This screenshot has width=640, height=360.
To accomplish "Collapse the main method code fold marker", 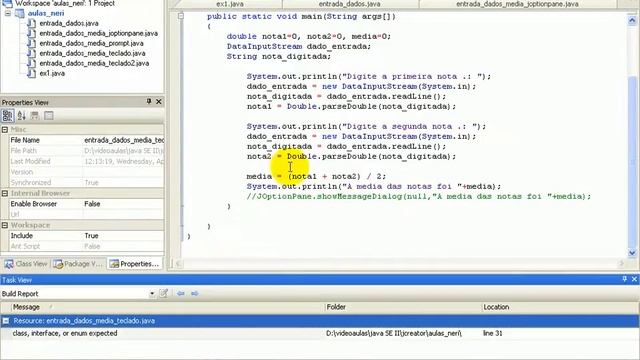I will [180, 16].
